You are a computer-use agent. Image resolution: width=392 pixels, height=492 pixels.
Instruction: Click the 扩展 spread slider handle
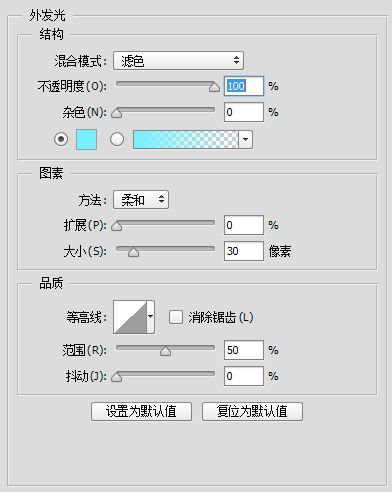(116, 226)
